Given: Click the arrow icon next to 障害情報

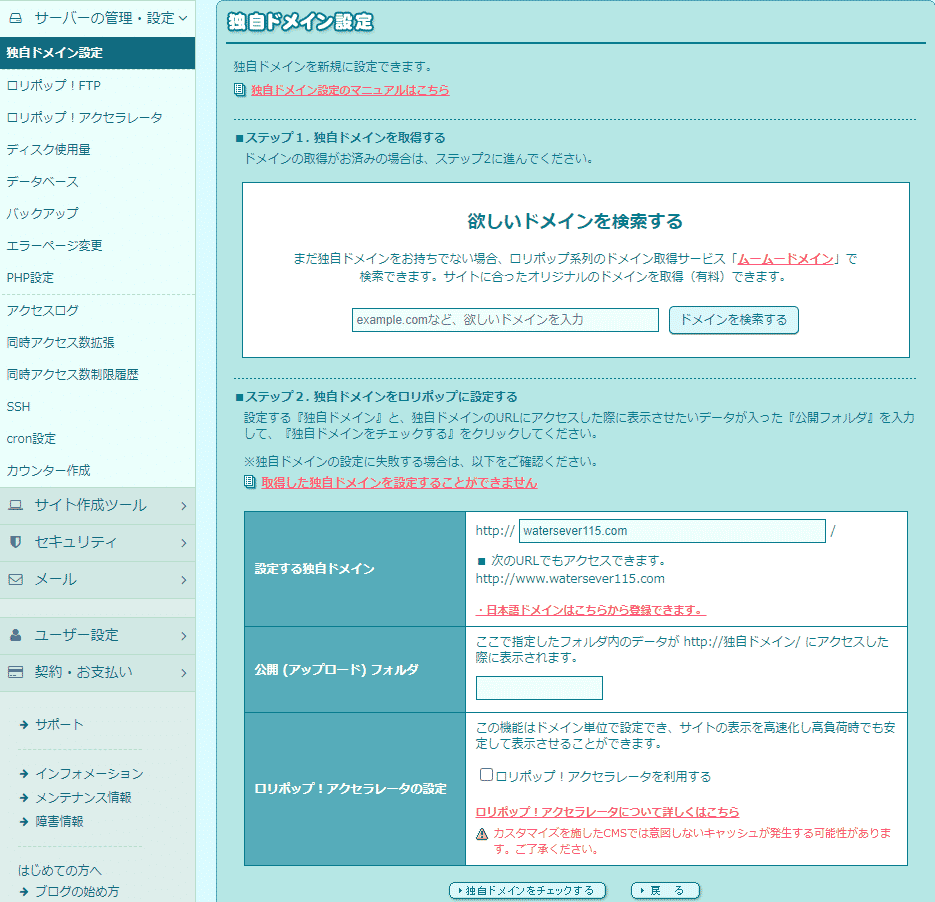Looking at the screenshot, I should 24,822.
